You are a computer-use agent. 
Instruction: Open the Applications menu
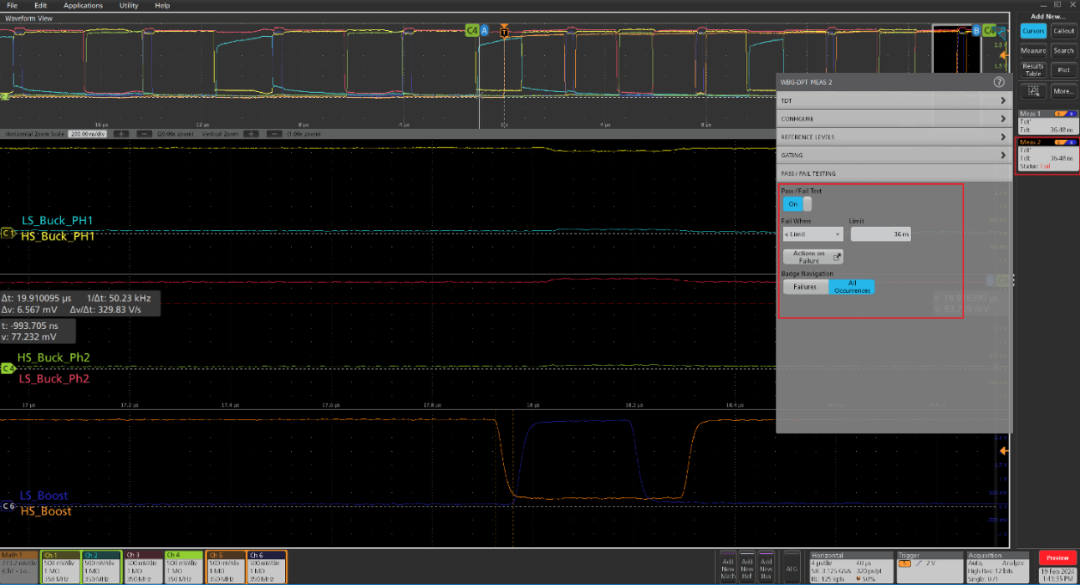pos(83,6)
